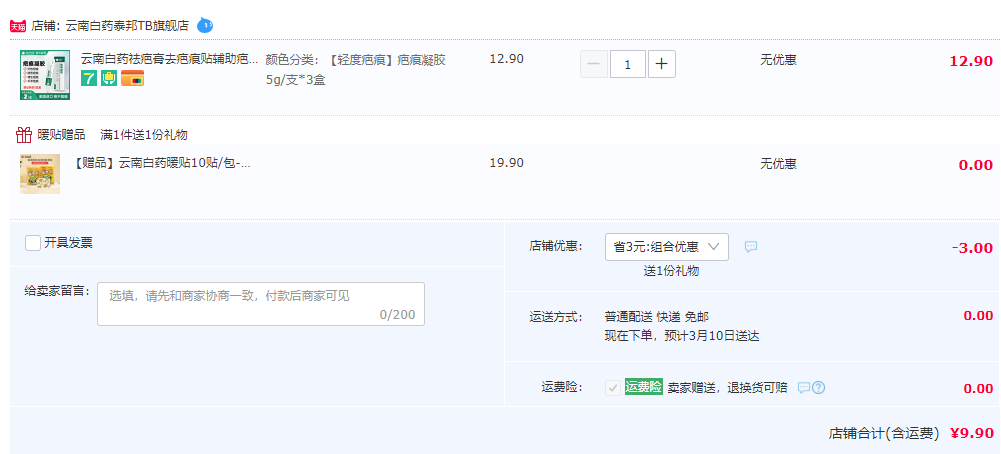Click the greyed 运费险 checkbox

(x=613, y=387)
